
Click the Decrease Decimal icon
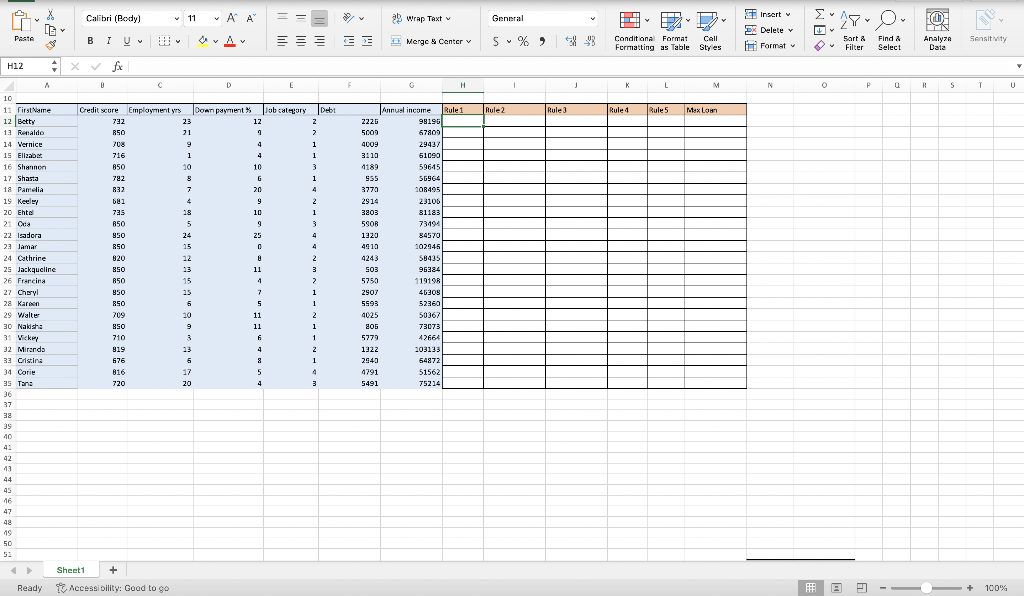coord(590,41)
